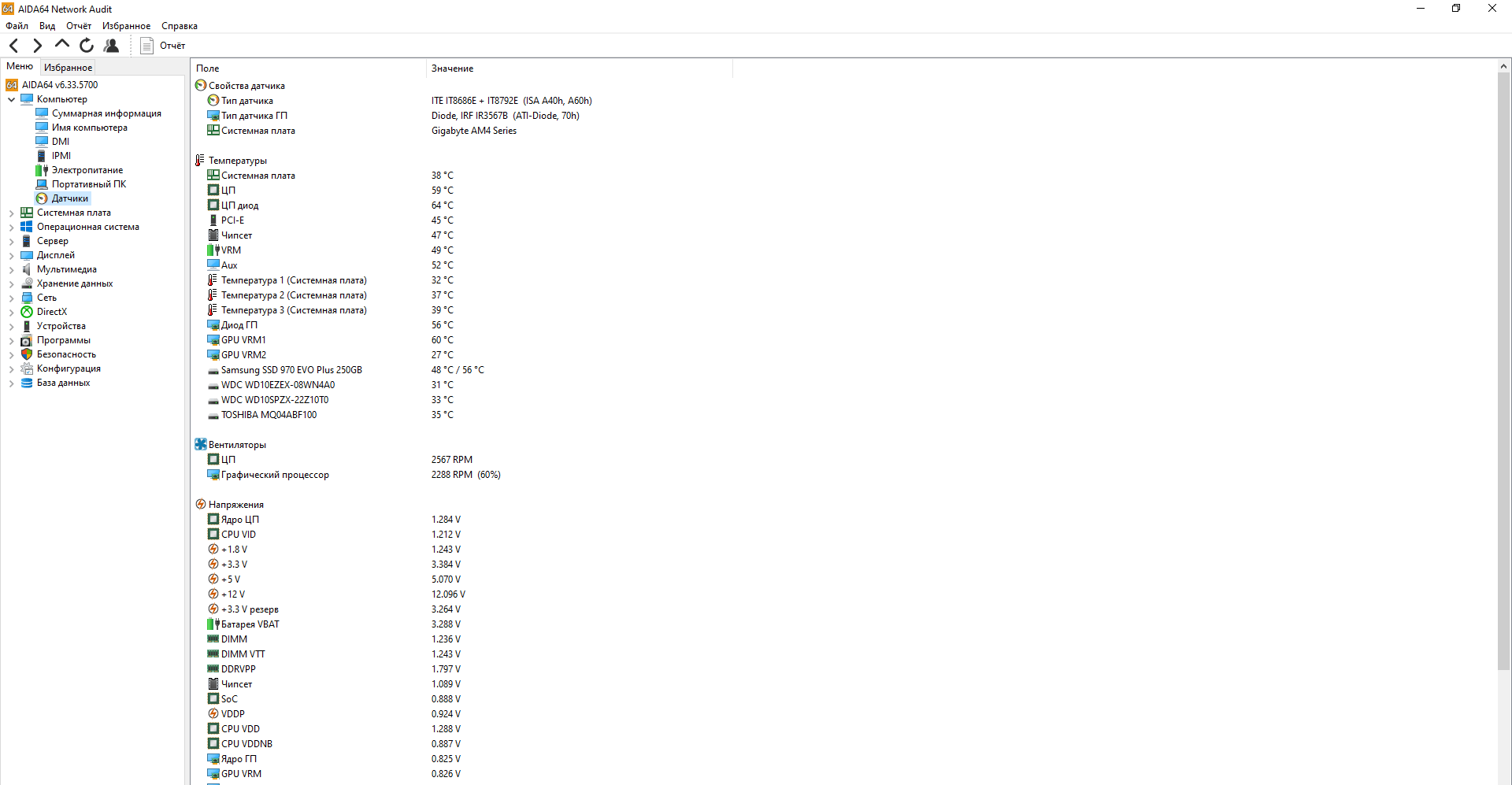Go up one level with the up arrow icon
The height and width of the screenshot is (785, 1512).
(x=62, y=45)
